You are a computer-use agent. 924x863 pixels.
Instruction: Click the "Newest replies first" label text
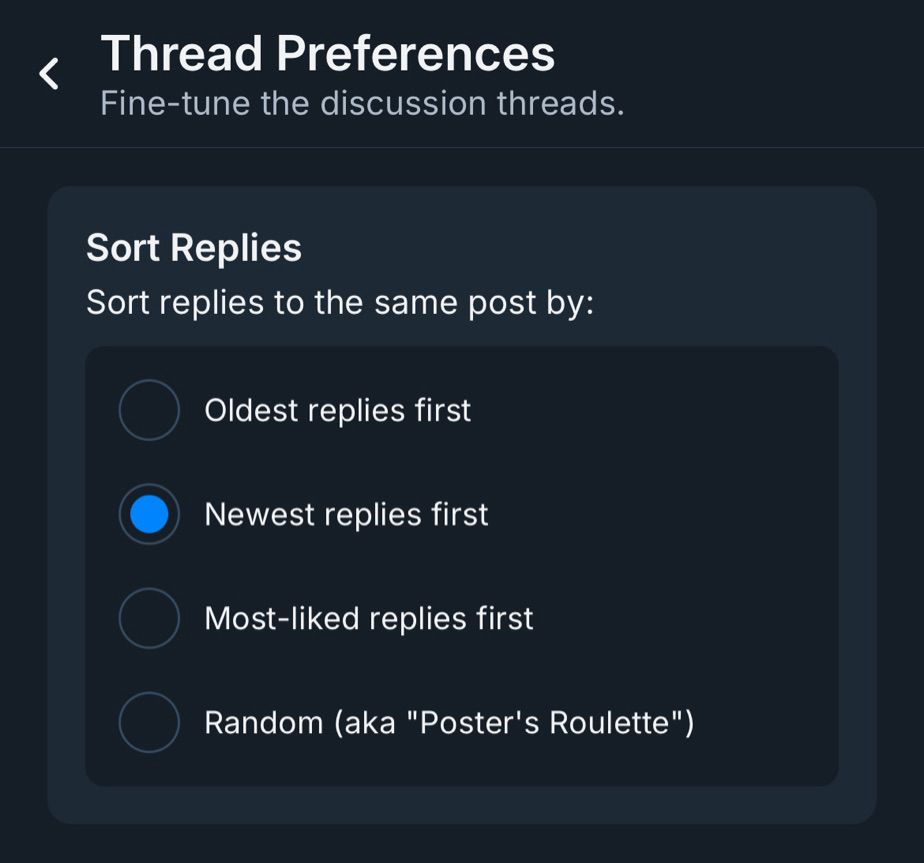[346, 514]
